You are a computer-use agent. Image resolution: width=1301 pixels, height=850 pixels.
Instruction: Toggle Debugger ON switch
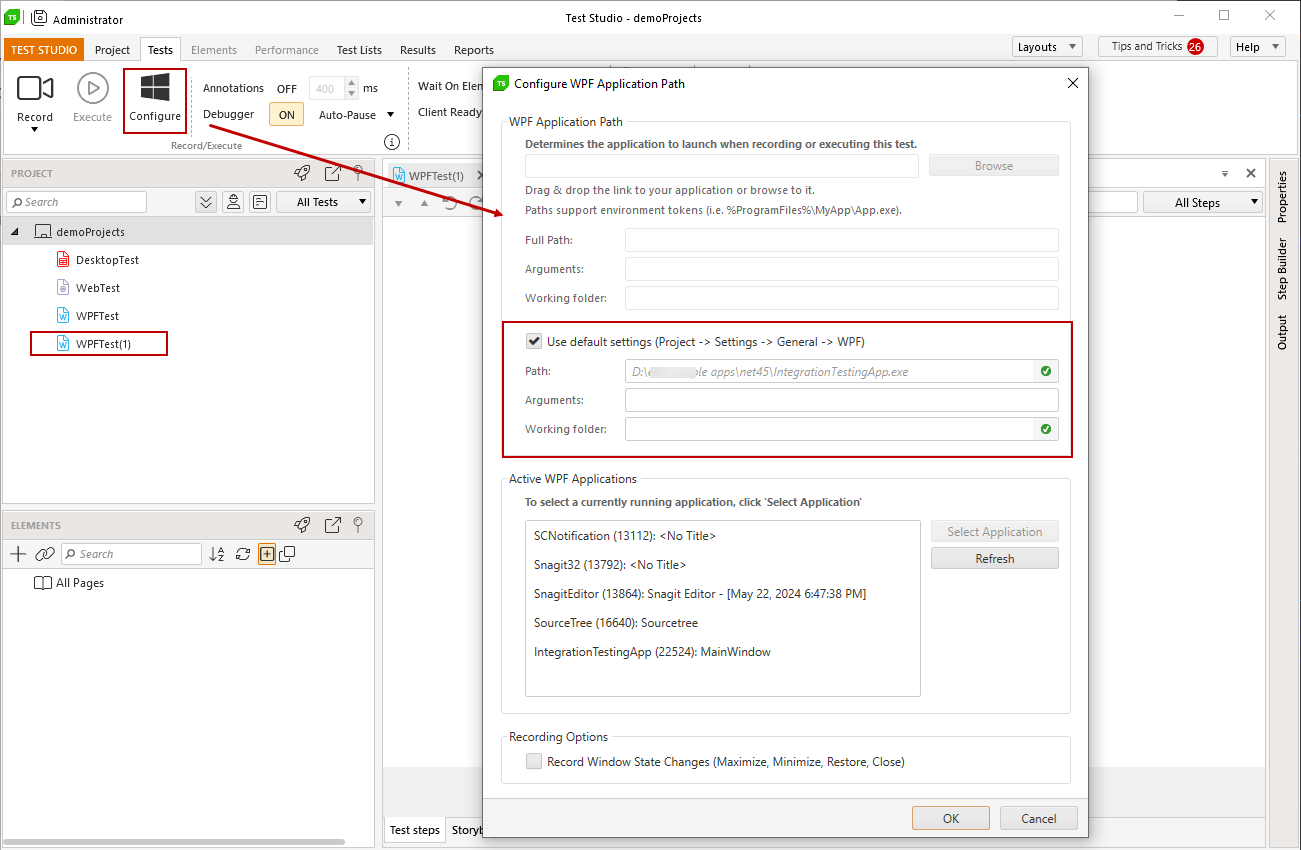click(x=287, y=115)
